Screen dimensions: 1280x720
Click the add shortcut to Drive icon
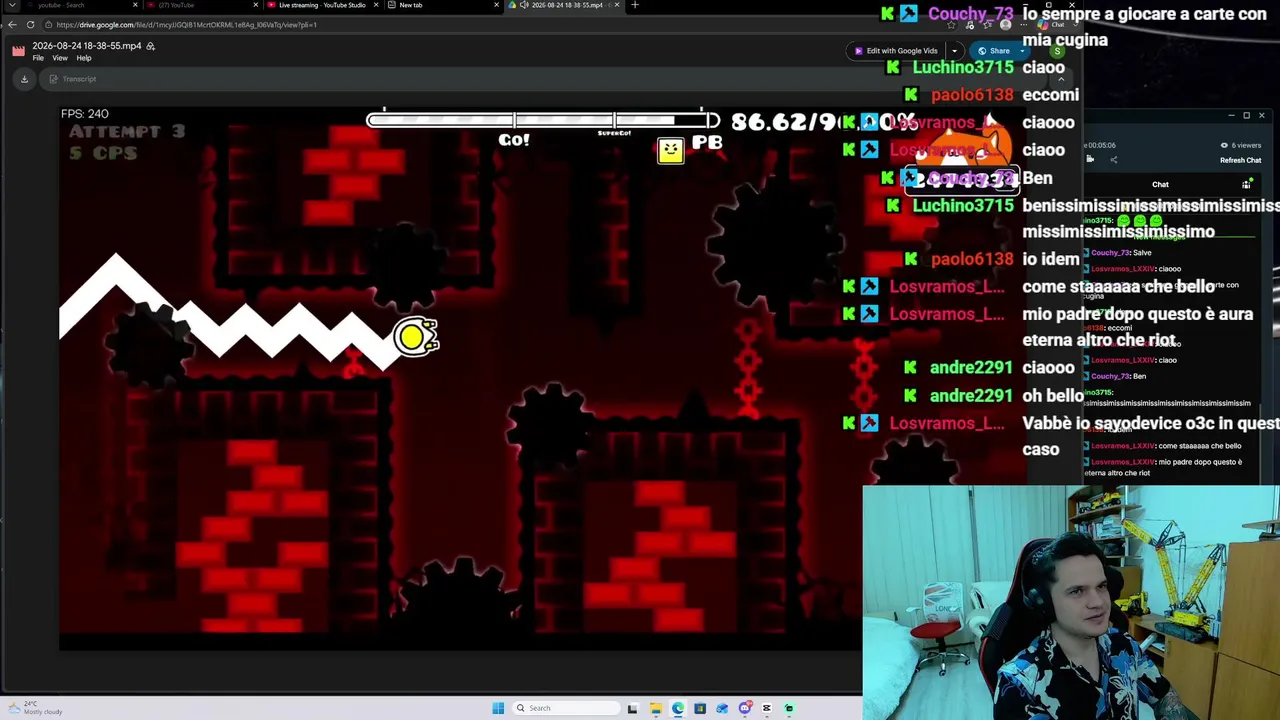pos(151,46)
